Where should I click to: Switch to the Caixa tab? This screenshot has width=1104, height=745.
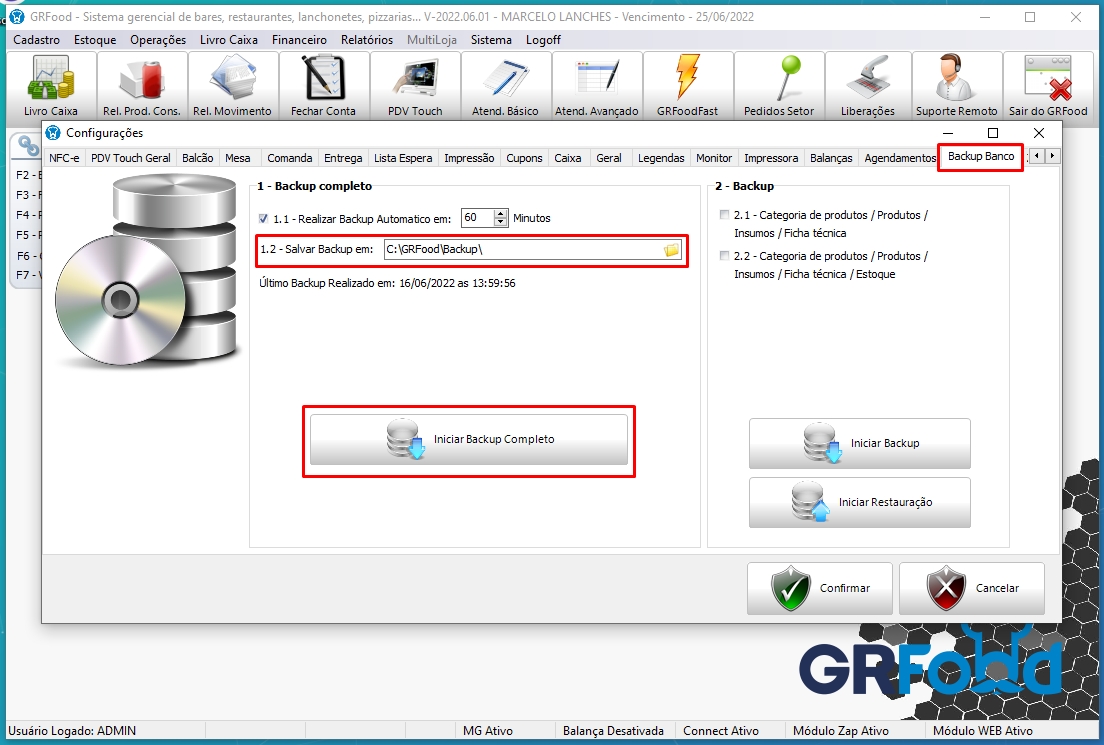click(567, 158)
